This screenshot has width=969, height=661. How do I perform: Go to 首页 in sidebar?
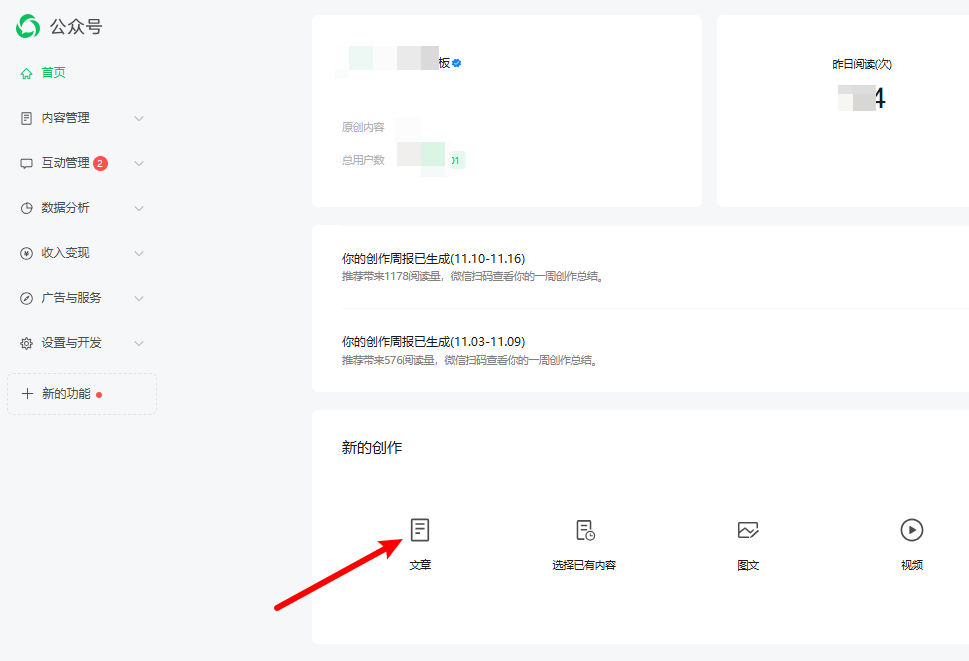tap(53, 73)
